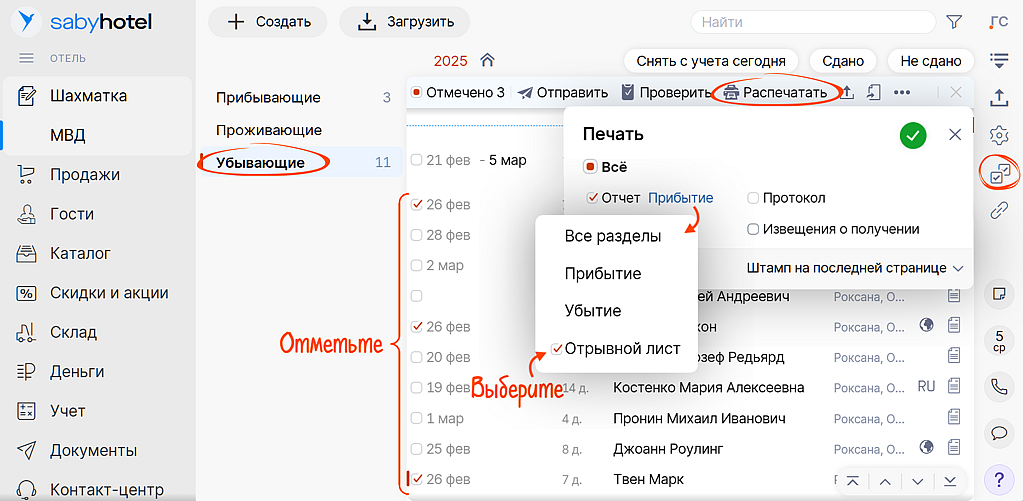This screenshot has width=1023, height=501.
Task: Open the three-dots more actions menu
Action: pyautogui.click(x=902, y=92)
